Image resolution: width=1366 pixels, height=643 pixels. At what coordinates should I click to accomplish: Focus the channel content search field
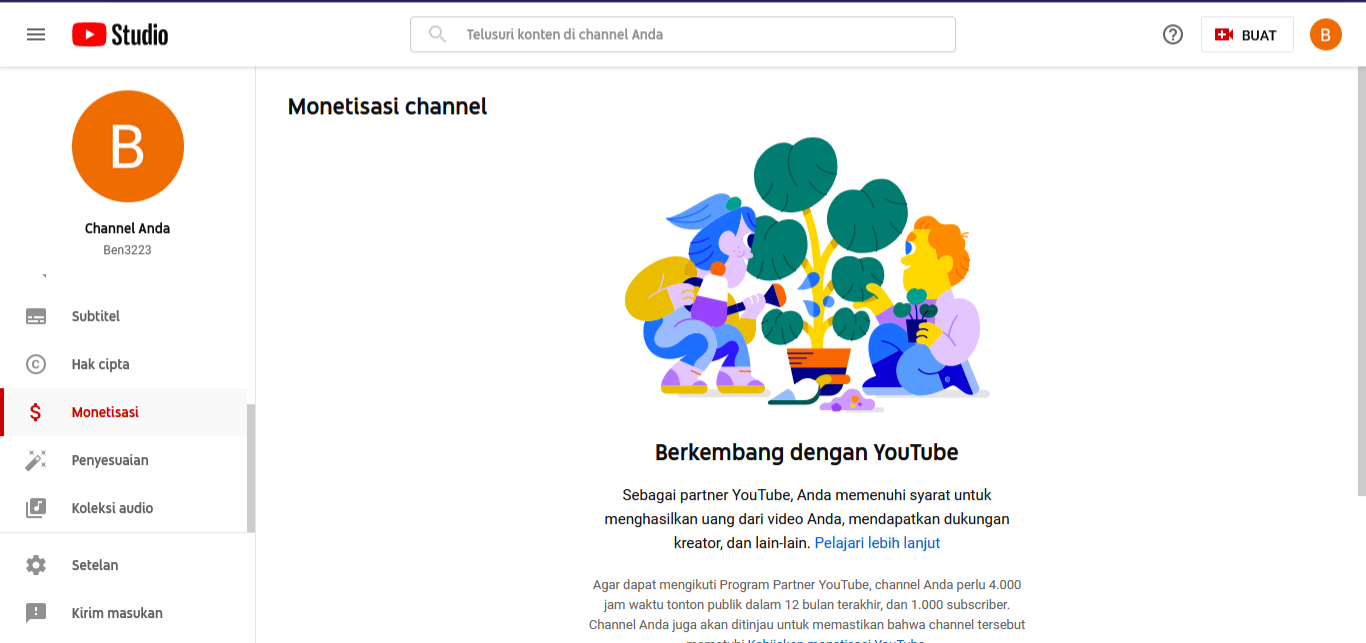682,34
